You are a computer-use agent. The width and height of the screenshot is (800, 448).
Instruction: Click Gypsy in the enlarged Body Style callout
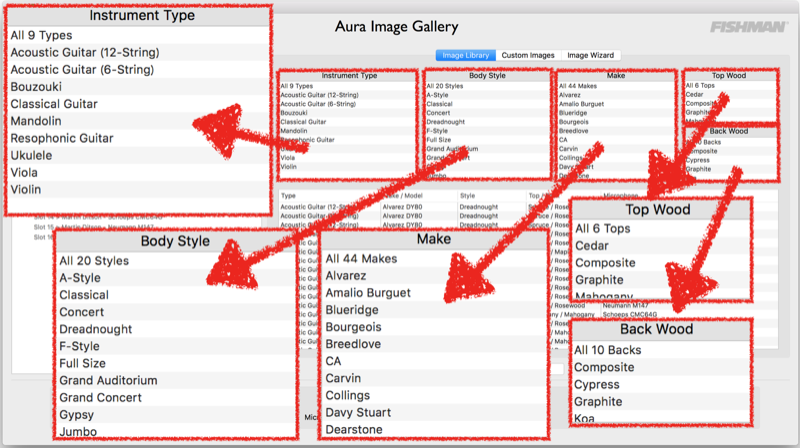tap(77, 415)
